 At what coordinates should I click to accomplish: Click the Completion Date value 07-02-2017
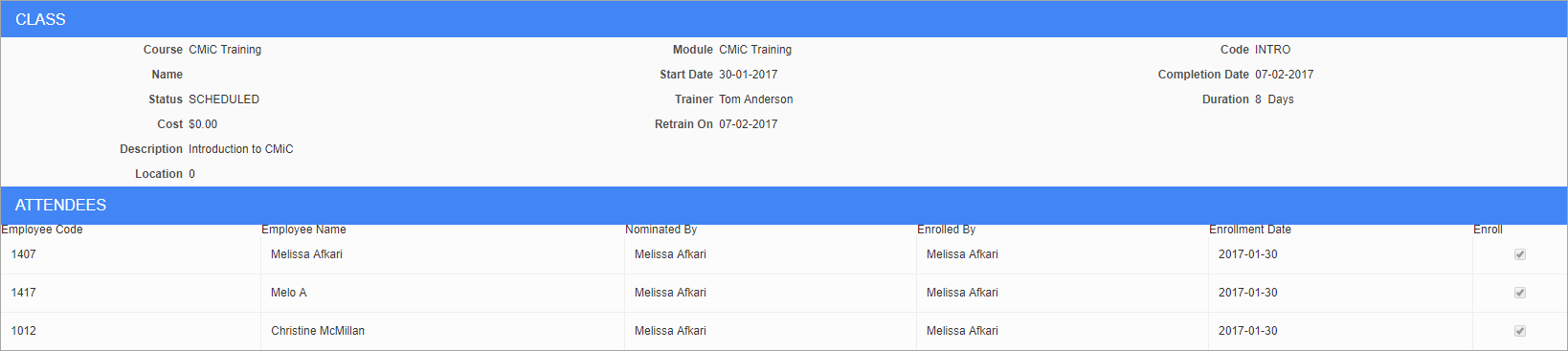(x=1284, y=75)
